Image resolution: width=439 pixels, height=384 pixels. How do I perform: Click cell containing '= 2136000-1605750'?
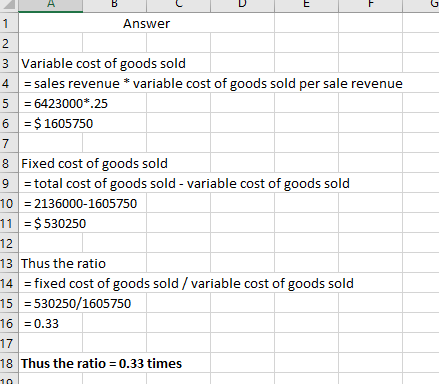(x=80, y=203)
